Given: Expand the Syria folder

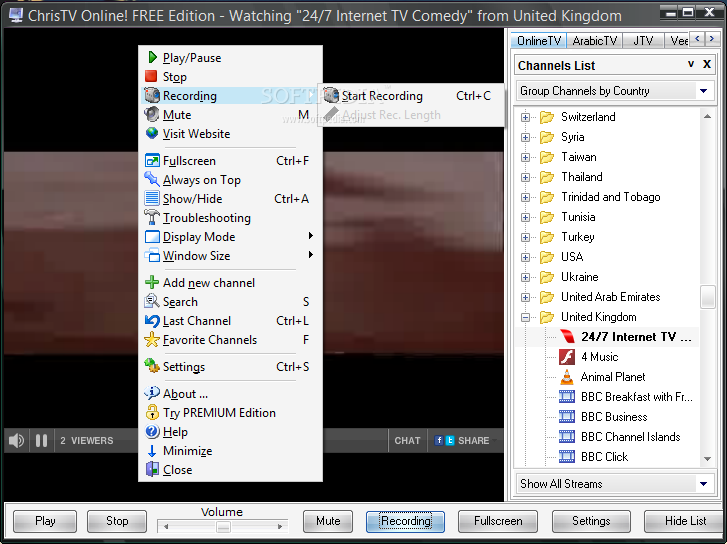Looking at the screenshot, I should point(525,137).
